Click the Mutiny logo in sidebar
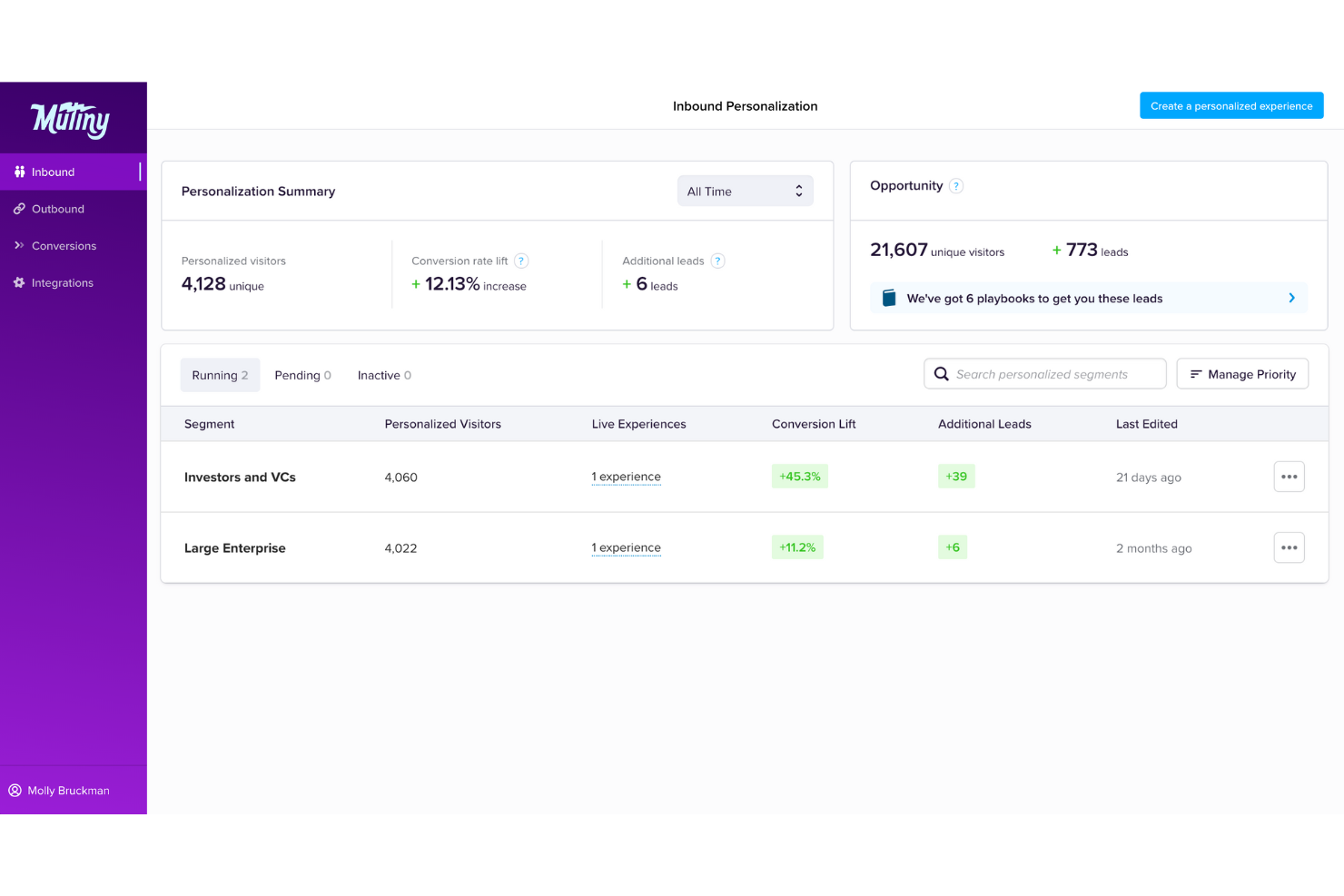The image size is (1344, 896). pyautogui.click(x=71, y=119)
